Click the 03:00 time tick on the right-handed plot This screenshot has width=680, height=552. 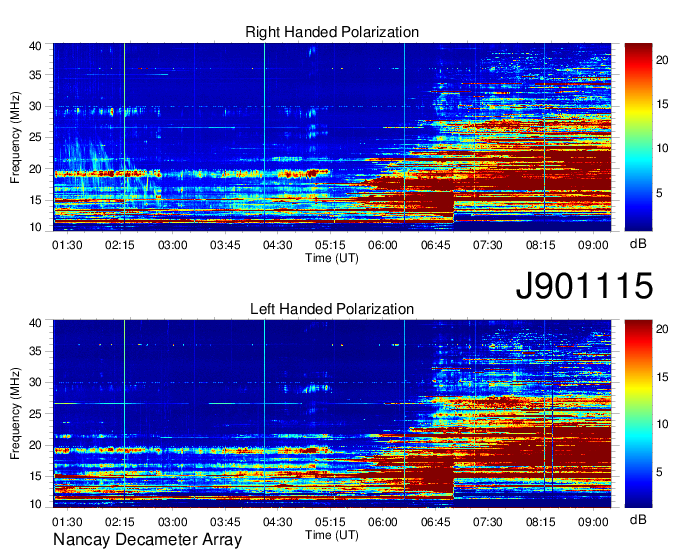pos(173,245)
